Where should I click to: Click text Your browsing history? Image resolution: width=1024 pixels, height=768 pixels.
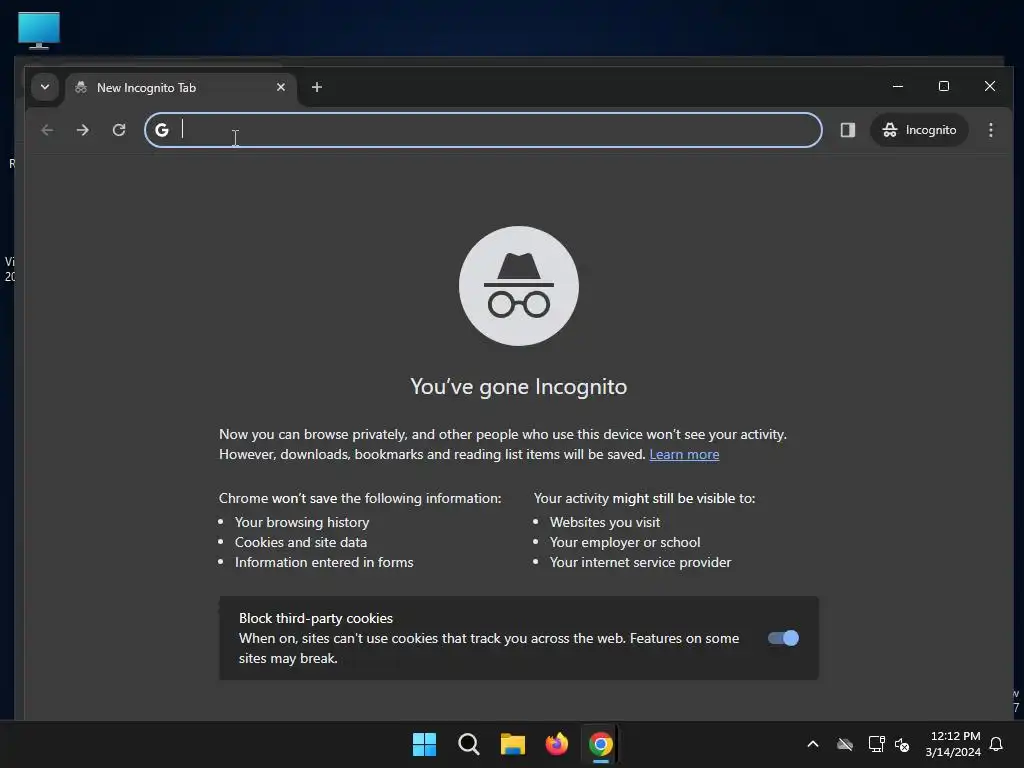click(302, 522)
